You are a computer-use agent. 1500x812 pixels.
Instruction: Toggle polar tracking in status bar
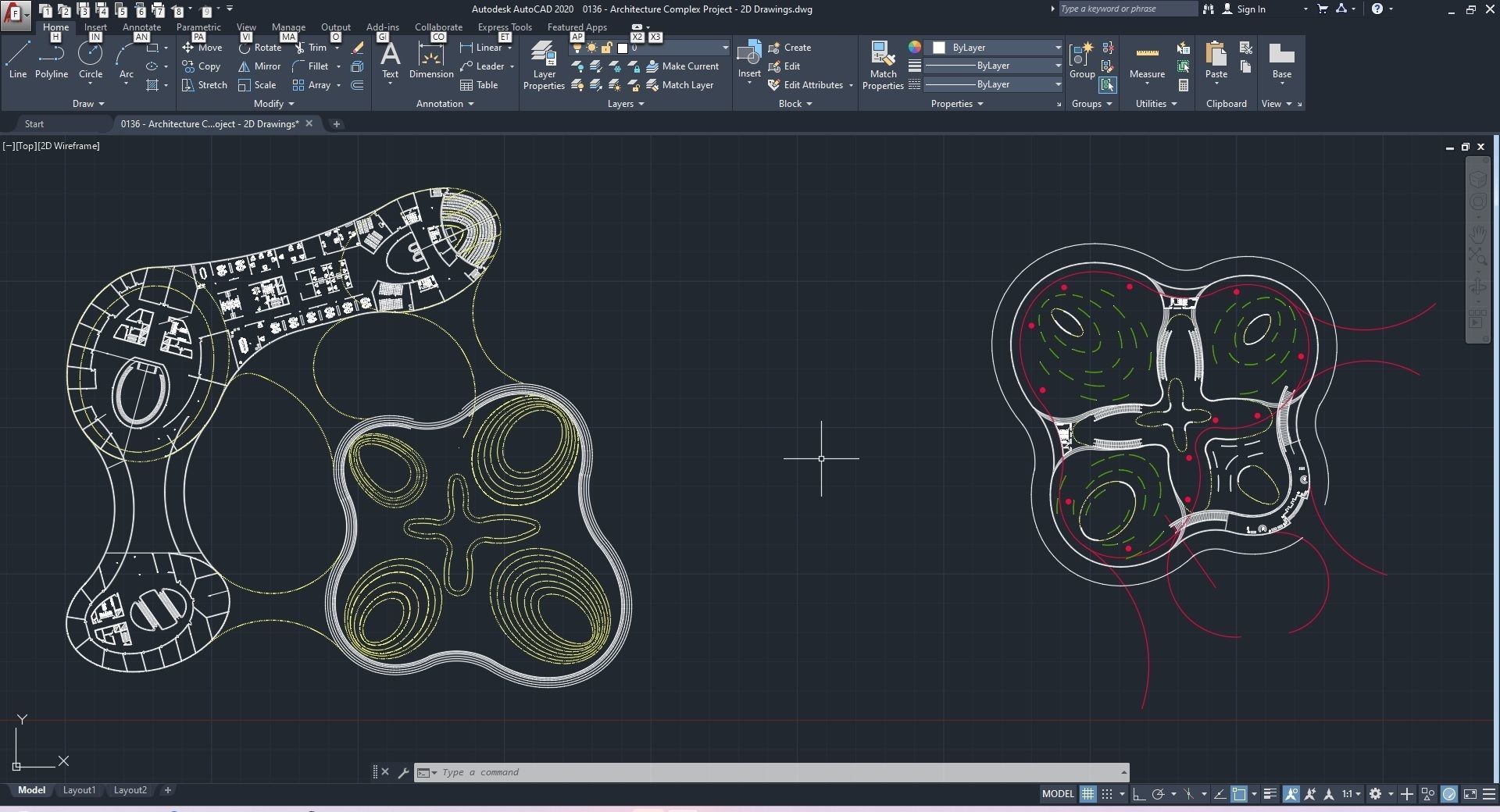pos(1159,794)
